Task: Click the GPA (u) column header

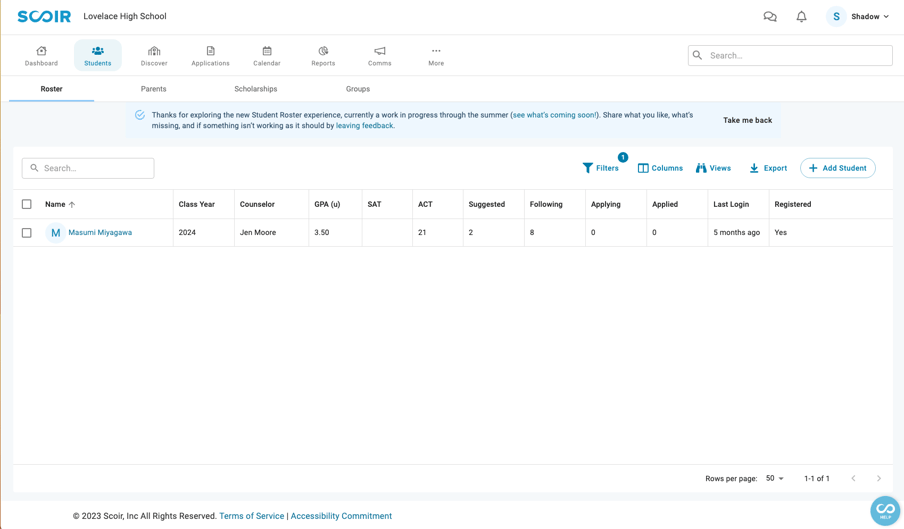Action: click(x=327, y=205)
